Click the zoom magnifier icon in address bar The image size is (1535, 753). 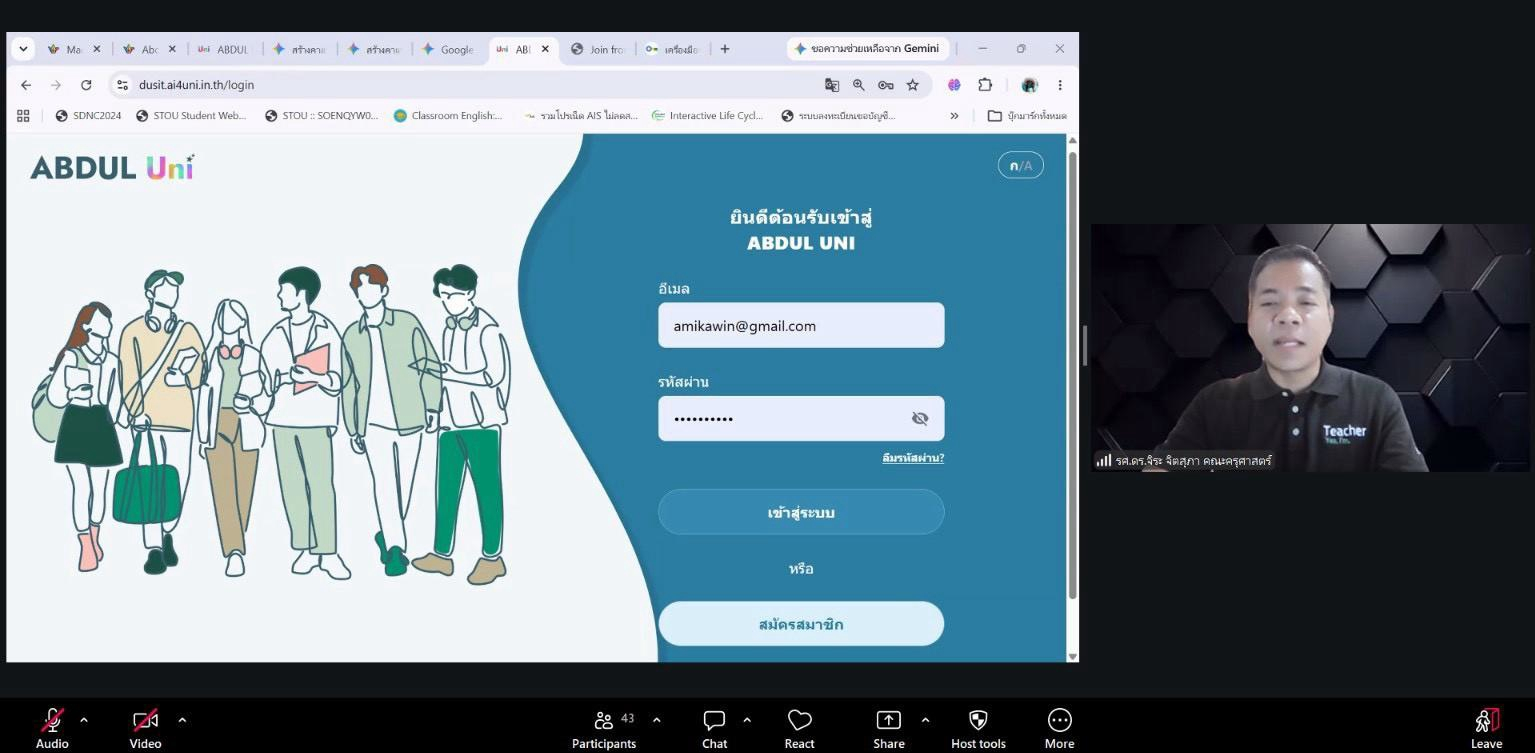[859, 85]
